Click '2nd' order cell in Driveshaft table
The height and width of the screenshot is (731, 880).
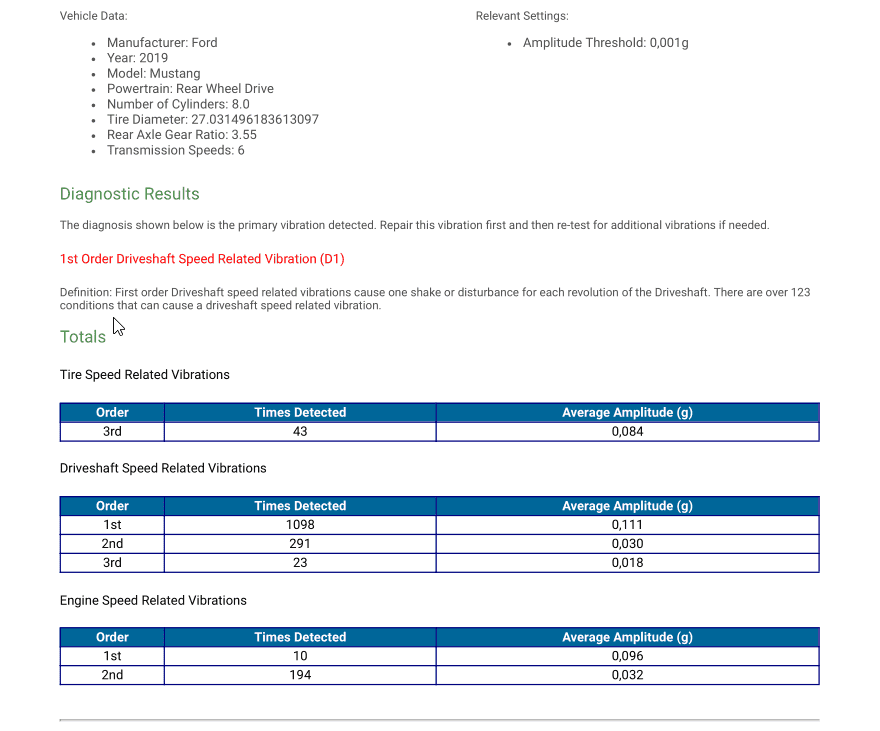click(x=112, y=544)
